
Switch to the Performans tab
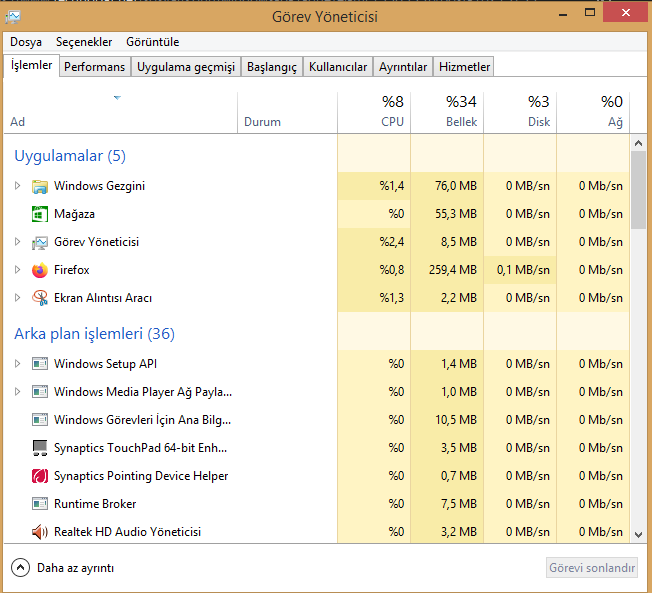pos(94,67)
